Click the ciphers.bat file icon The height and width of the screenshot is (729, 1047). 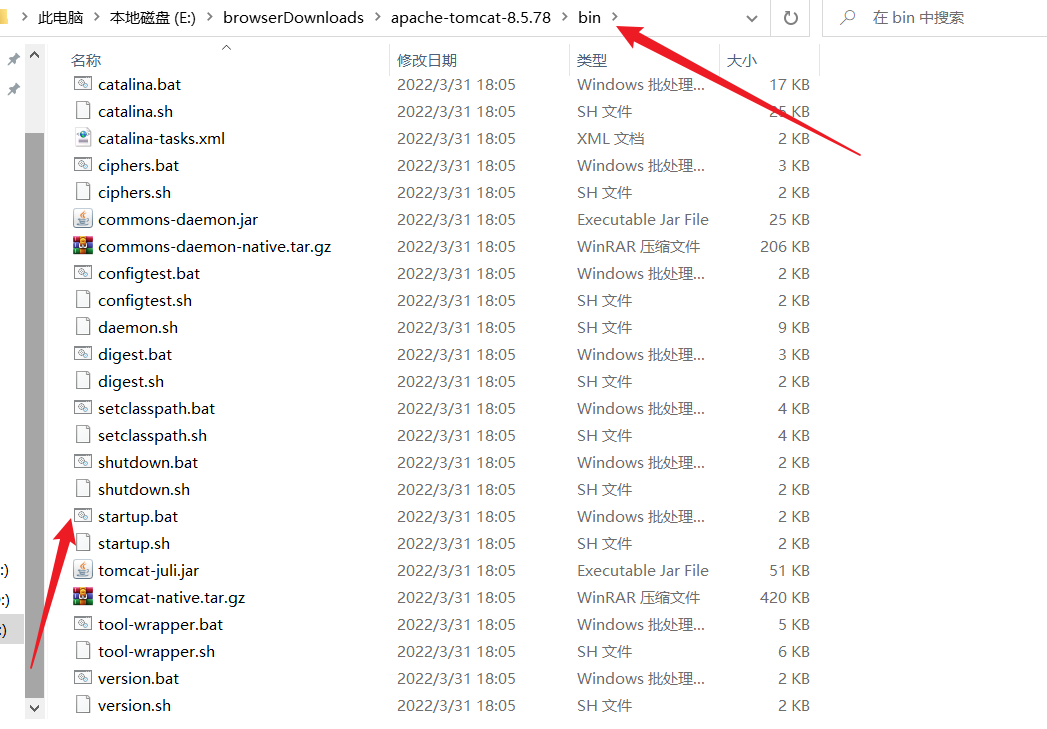click(83, 165)
